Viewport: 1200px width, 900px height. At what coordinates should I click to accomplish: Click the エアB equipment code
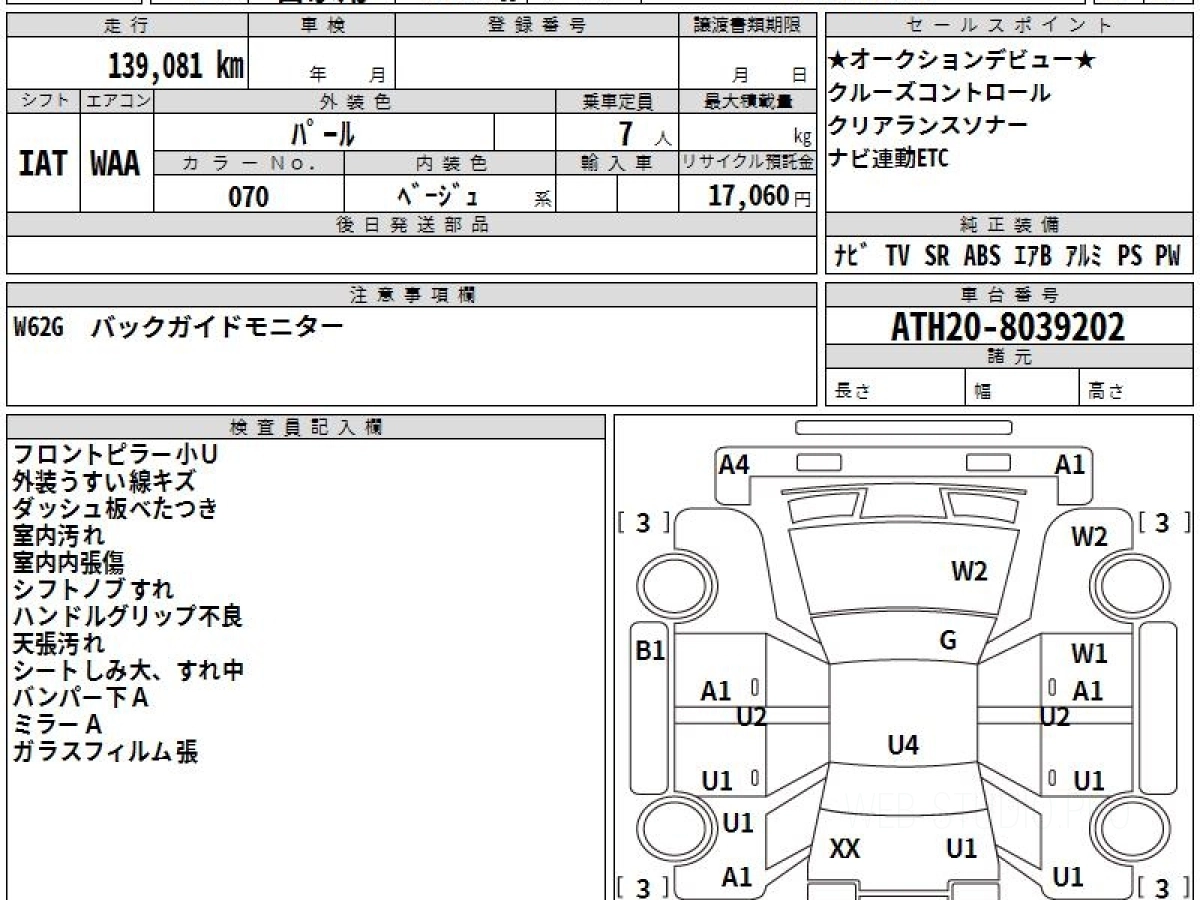pyautogui.click(x=1033, y=256)
